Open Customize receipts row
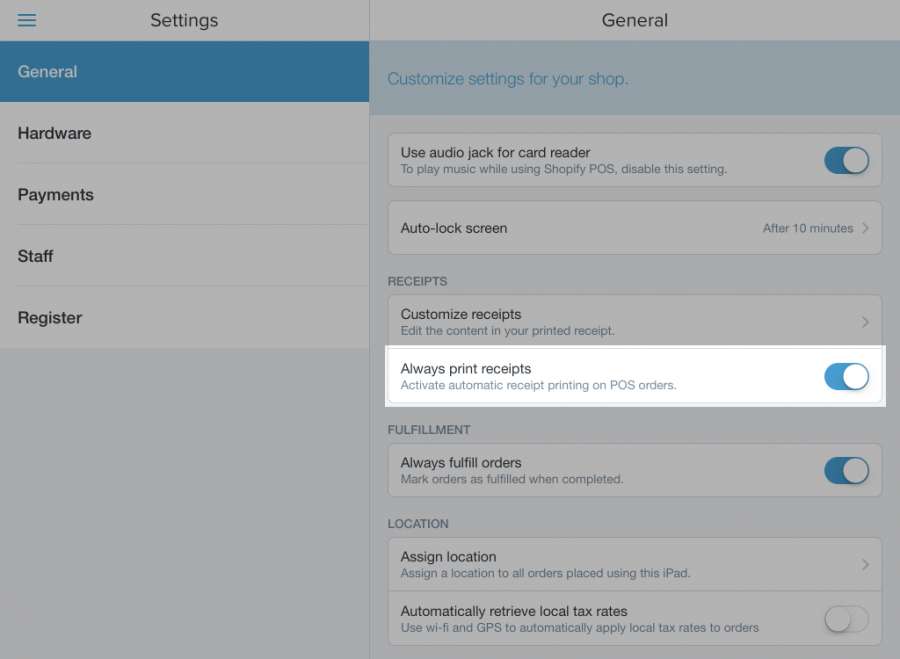This screenshot has width=900, height=659. click(x=635, y=322)
